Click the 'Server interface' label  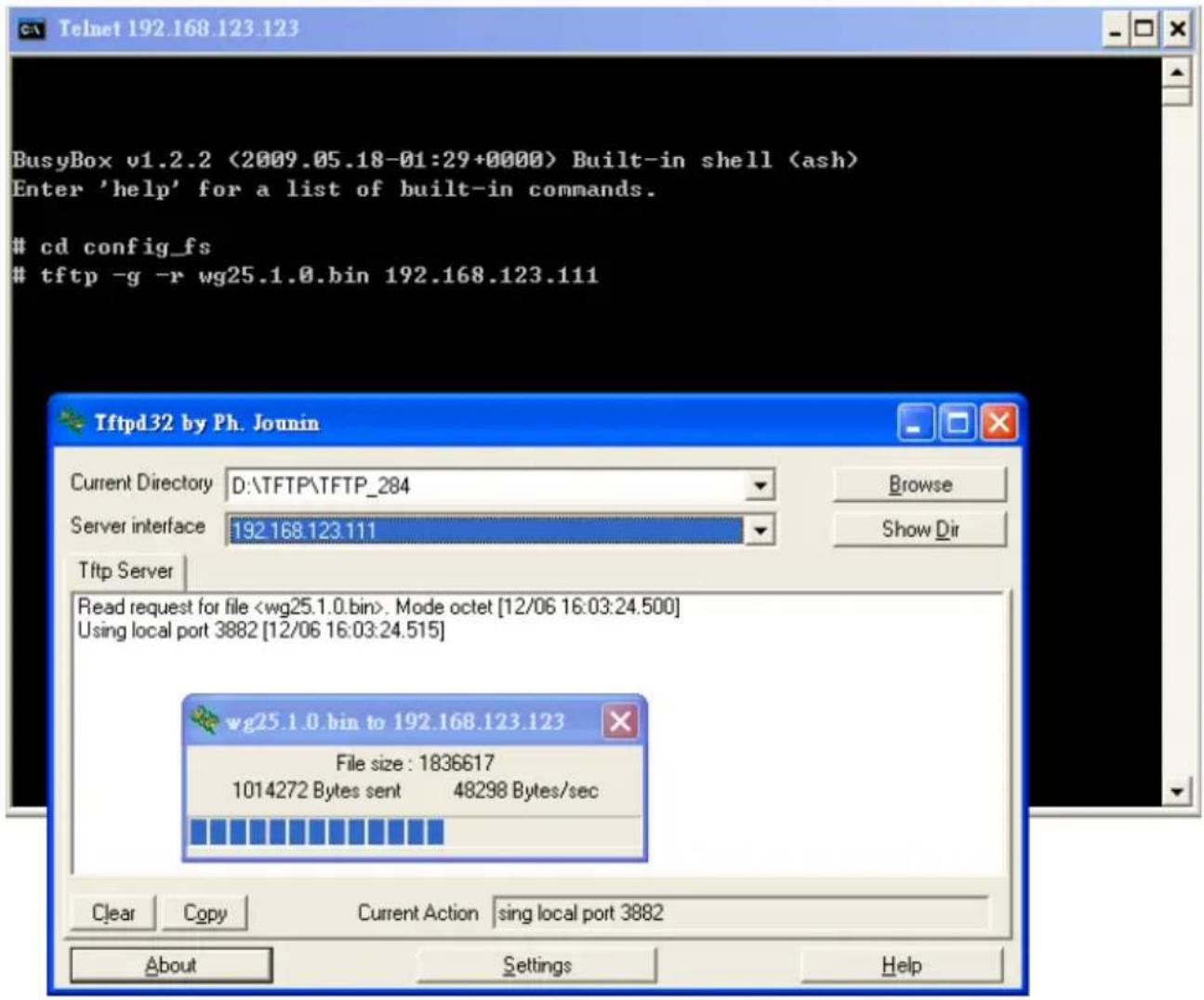138,526
